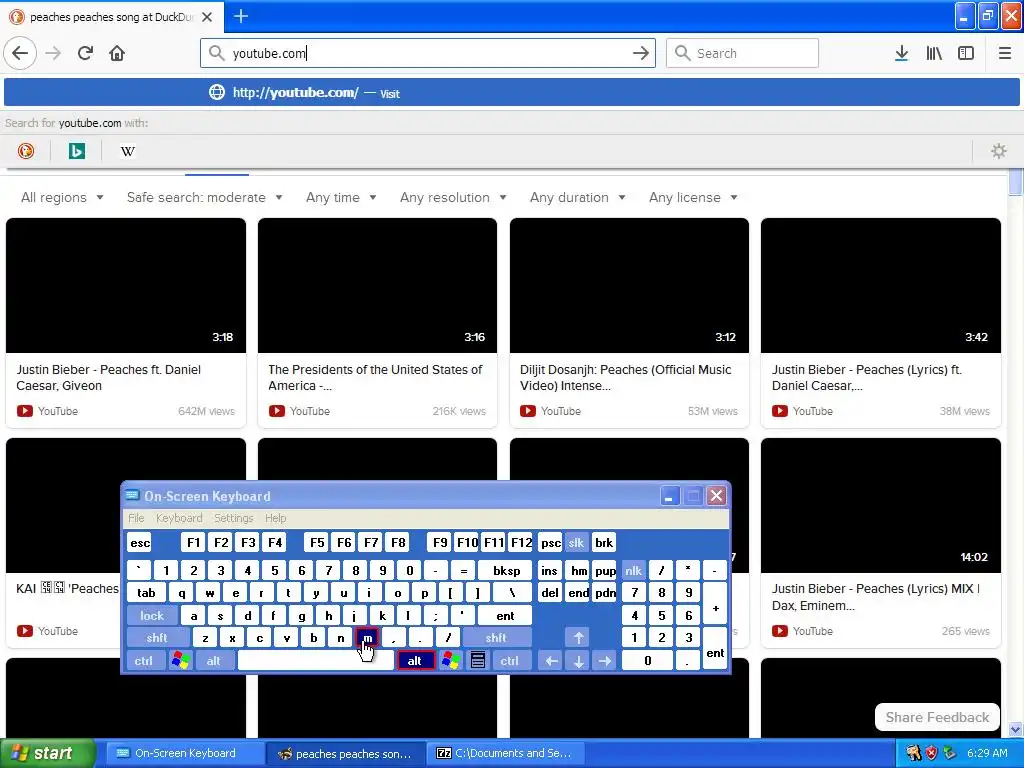Expand the Any duration filter
1024x768 pixels.
578,197
